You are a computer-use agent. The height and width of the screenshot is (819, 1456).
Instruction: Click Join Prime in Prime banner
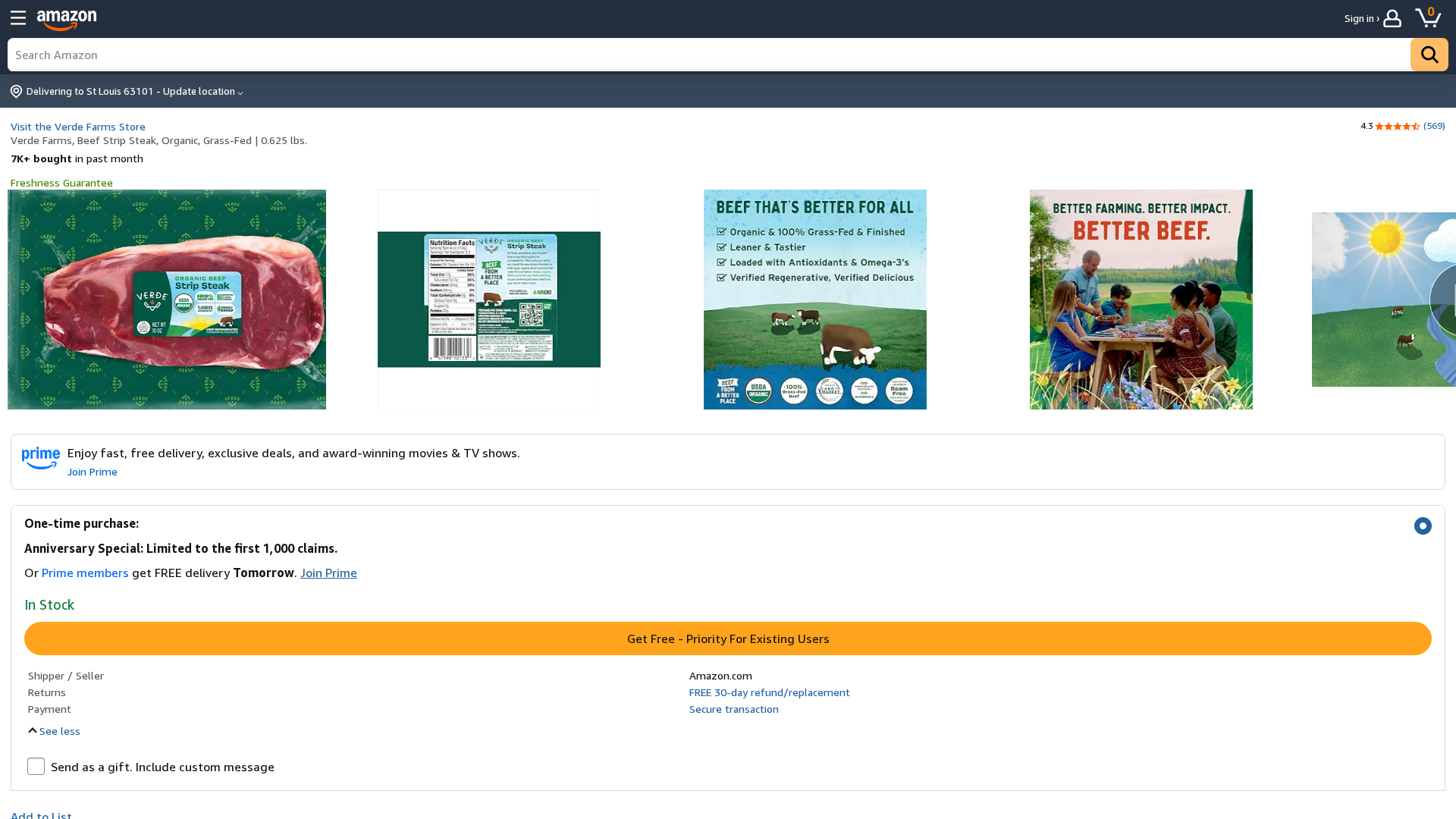[93, 472]
